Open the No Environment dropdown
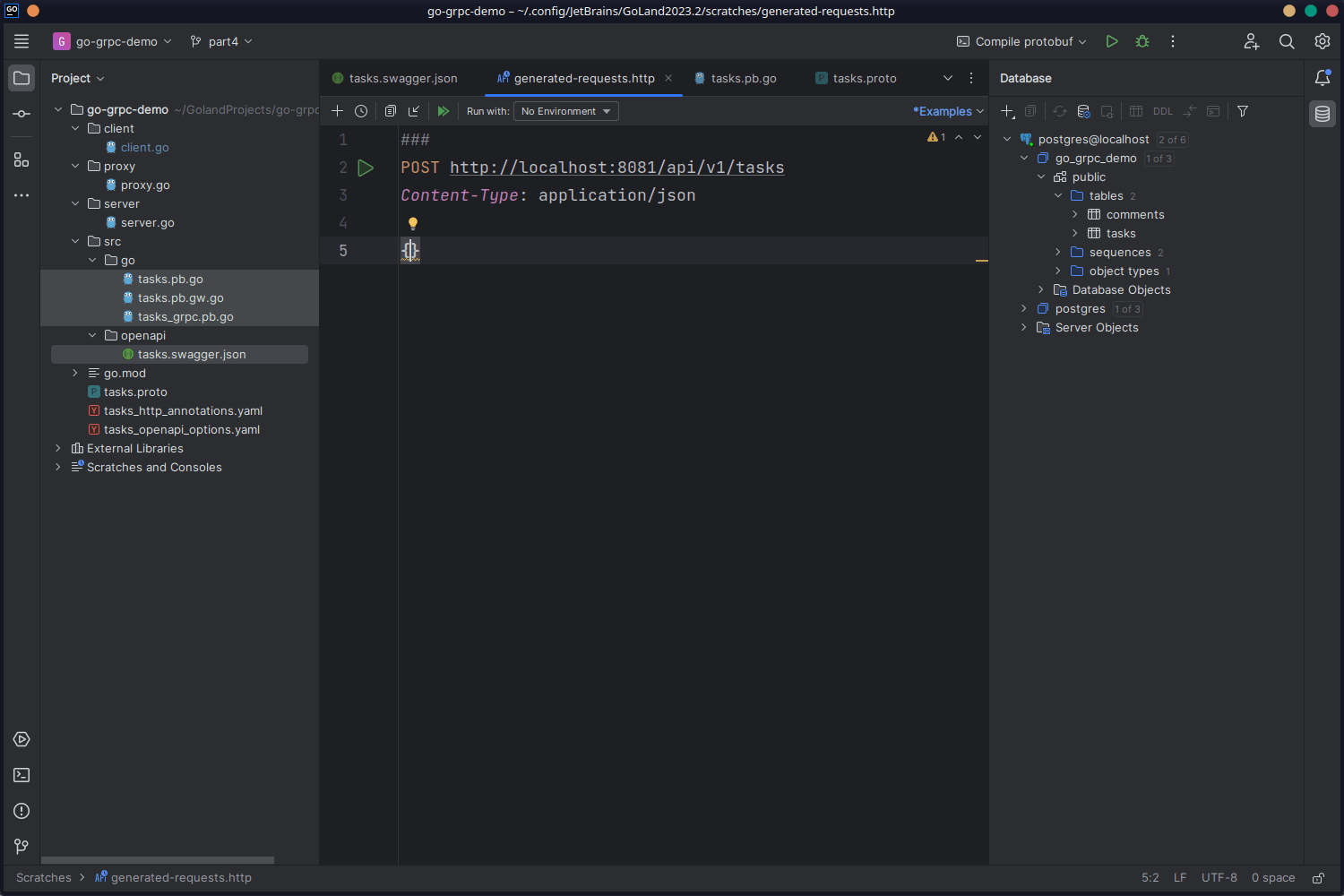Image resolution: width=1344 pixels, height=896 pixels. [x=565, y=111]
